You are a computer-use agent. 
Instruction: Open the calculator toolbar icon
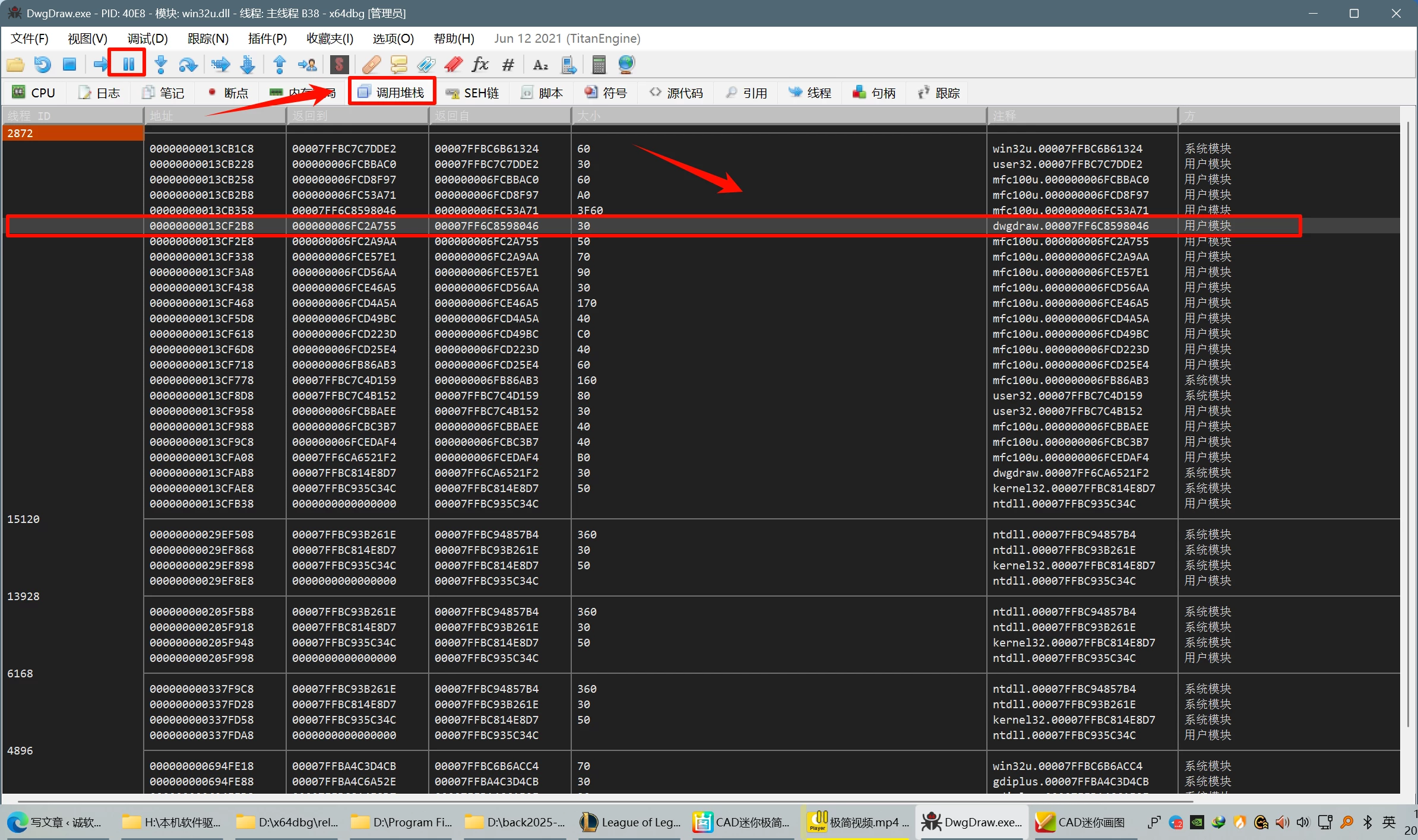click(x=599, y=64)
